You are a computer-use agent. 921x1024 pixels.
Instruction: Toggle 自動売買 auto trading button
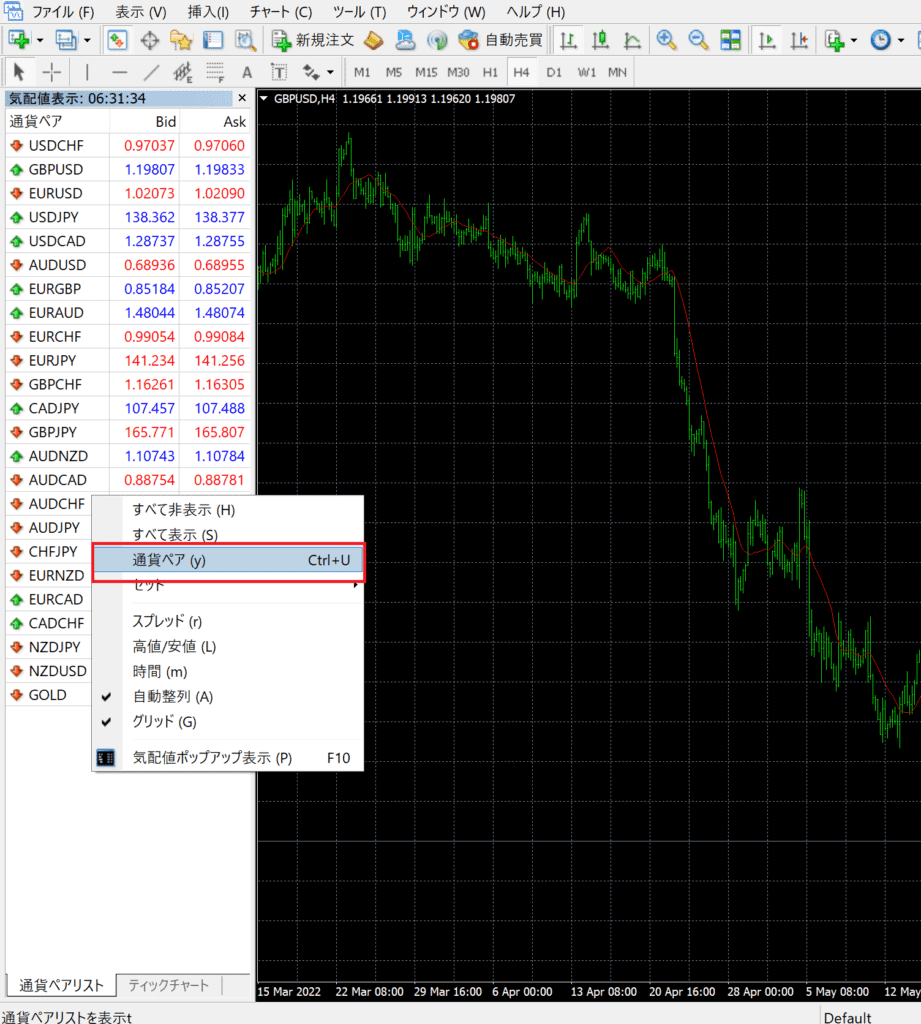point(501,41)
